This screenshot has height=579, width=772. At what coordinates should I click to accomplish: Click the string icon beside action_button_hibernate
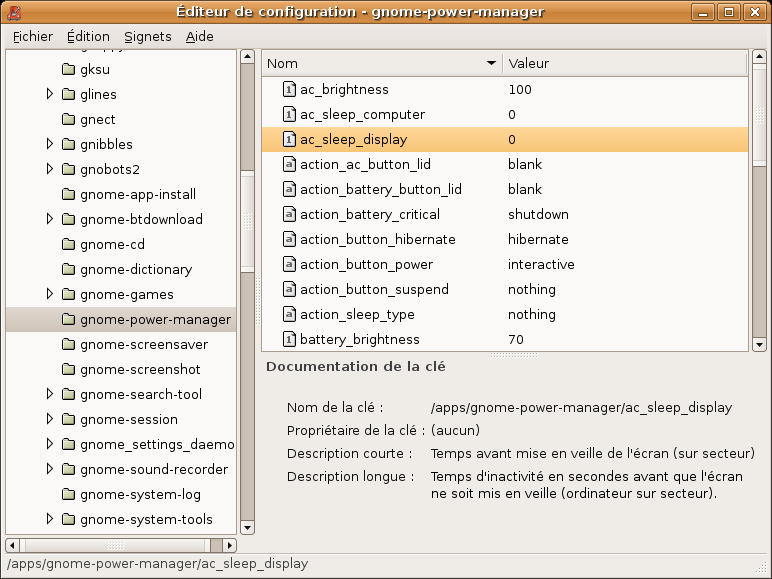[x=289, y=240]
